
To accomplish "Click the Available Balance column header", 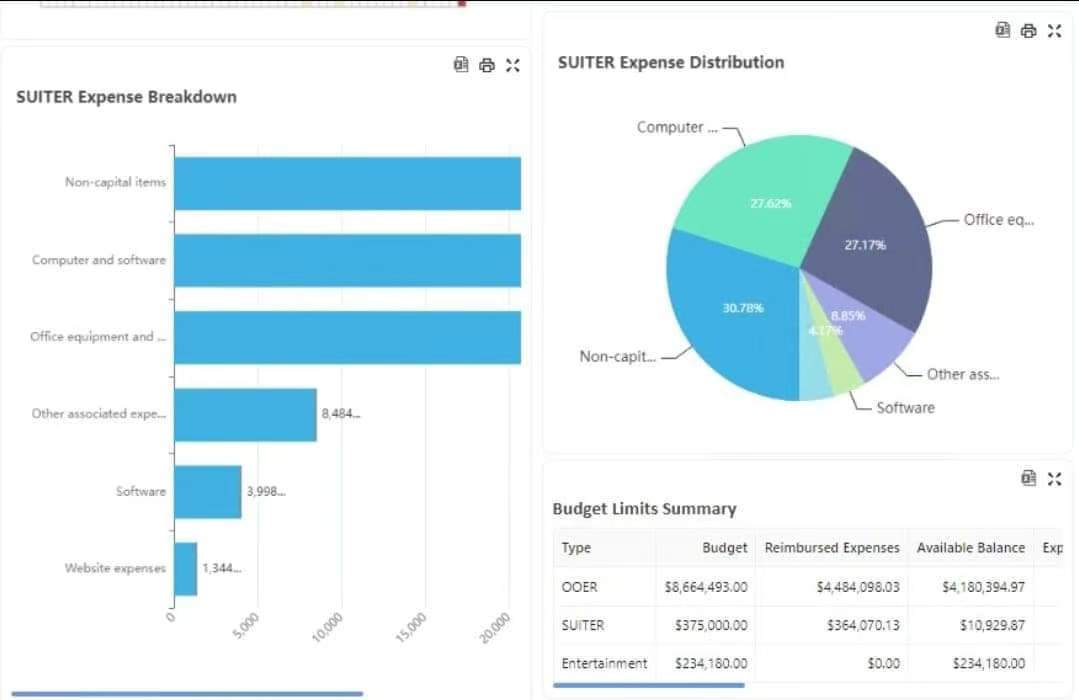I will pyautogui.click(x=970, y=548).
